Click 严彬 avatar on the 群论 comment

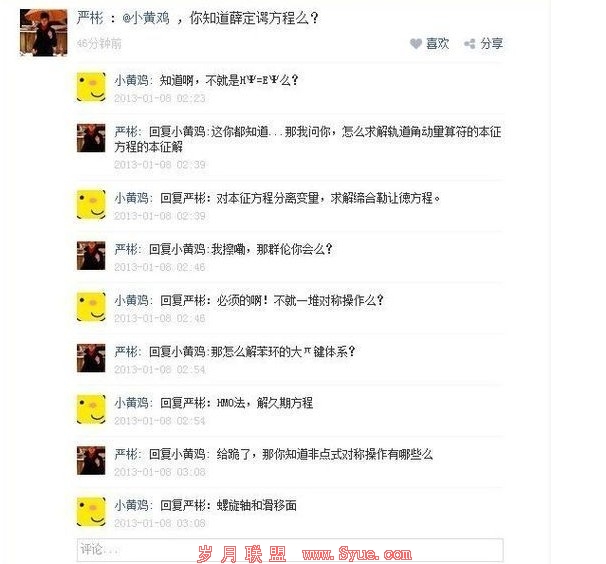pos(91,256)
